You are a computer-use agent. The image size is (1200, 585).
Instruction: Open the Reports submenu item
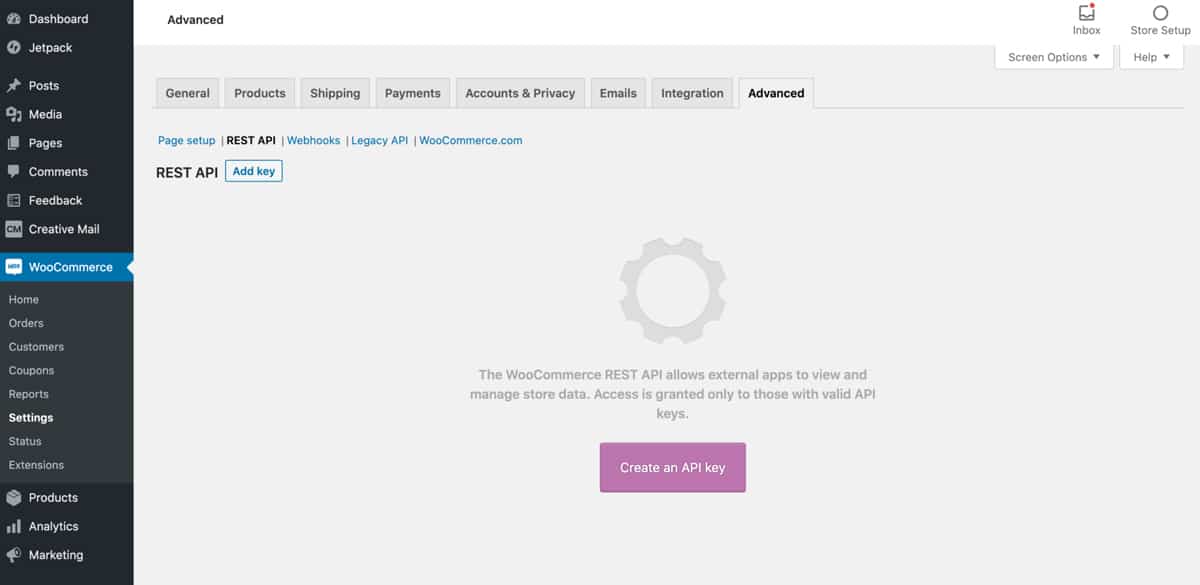tap(29, 394)
